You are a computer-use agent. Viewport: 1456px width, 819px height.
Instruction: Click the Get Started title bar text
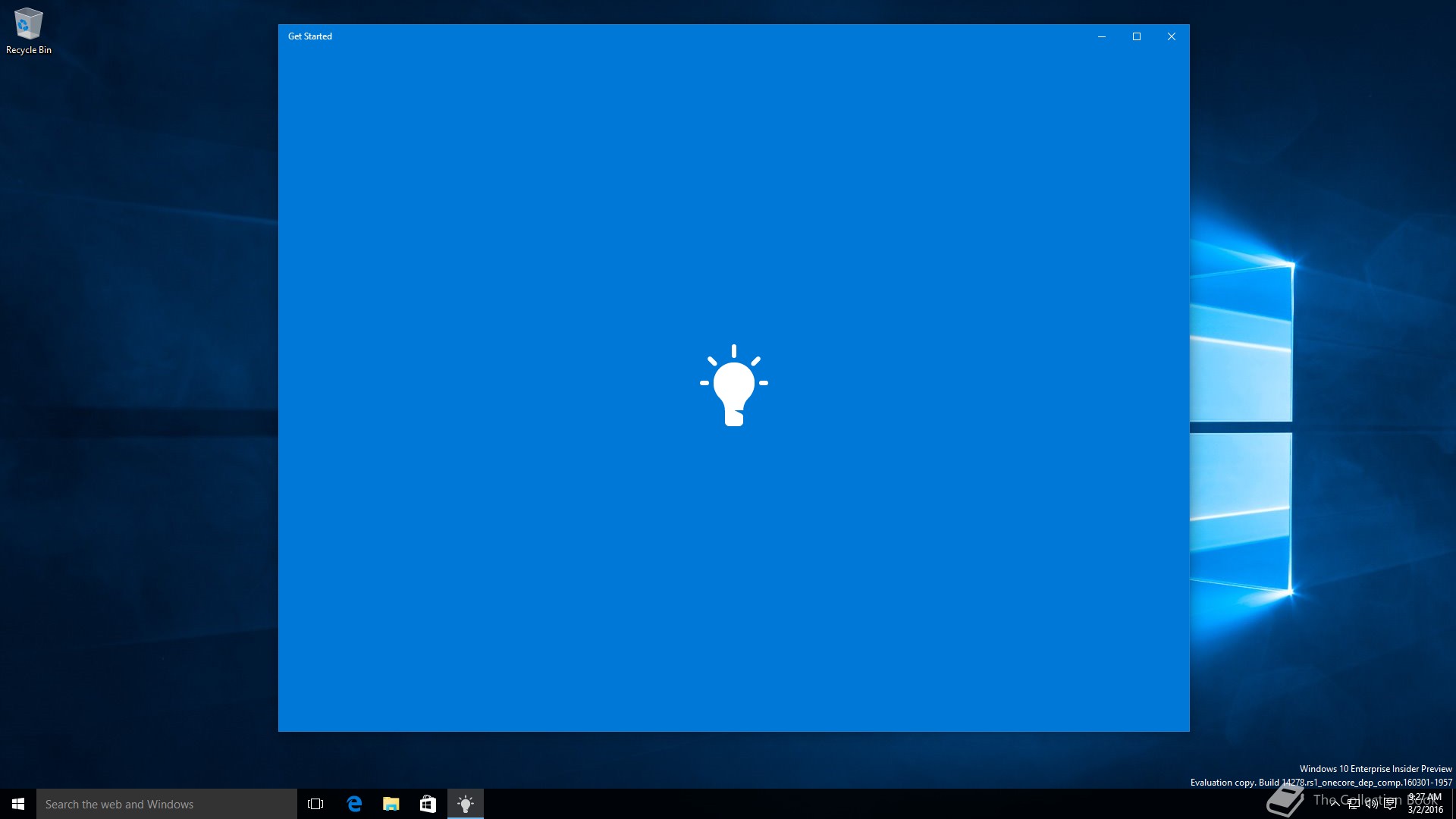(310, 36)
